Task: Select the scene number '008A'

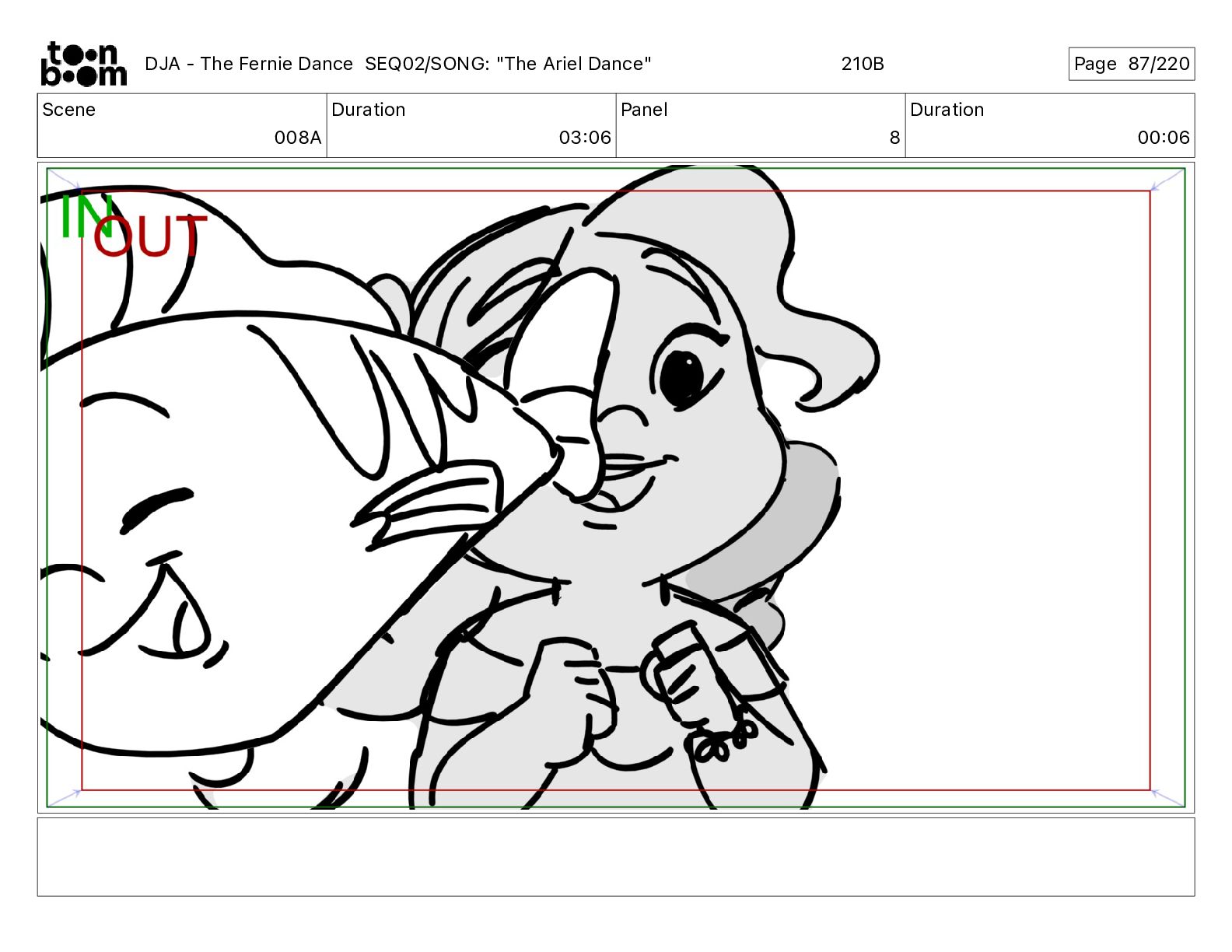Action: [298, 138]
